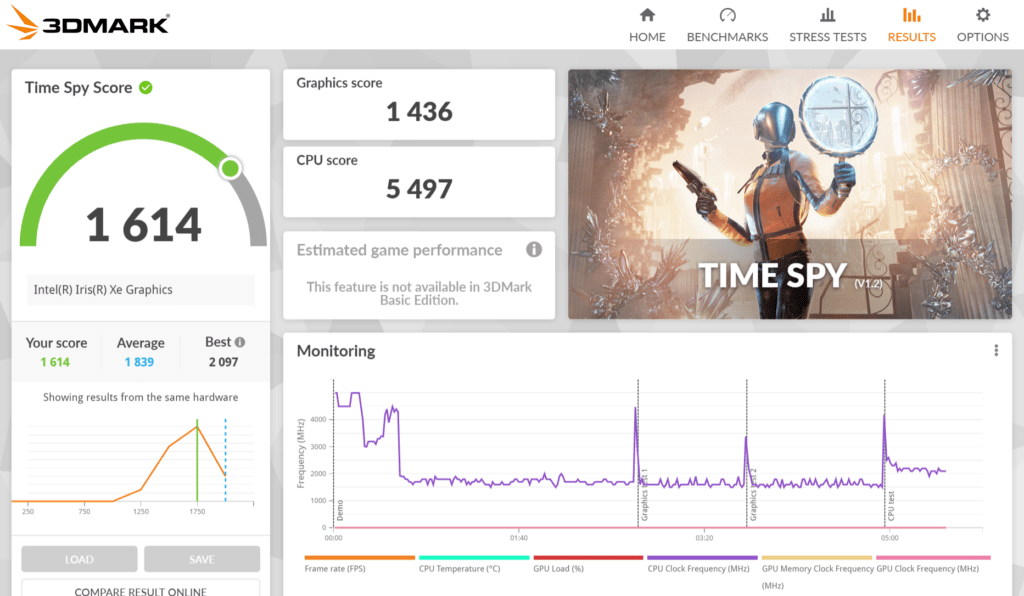
Task: Click the LOAD button
Action: [x=79, y=559]
